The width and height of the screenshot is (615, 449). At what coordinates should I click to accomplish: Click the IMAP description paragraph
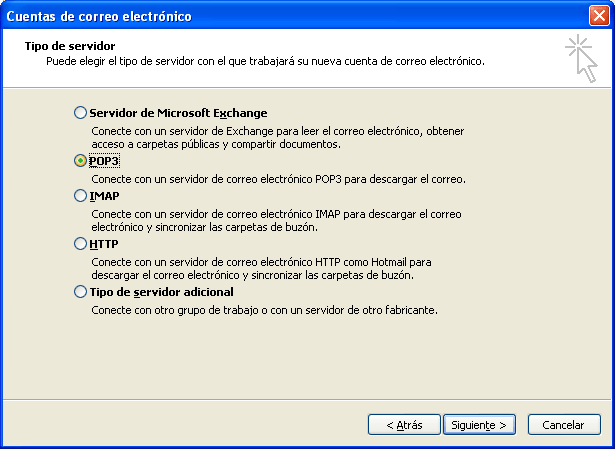point(275,220)
